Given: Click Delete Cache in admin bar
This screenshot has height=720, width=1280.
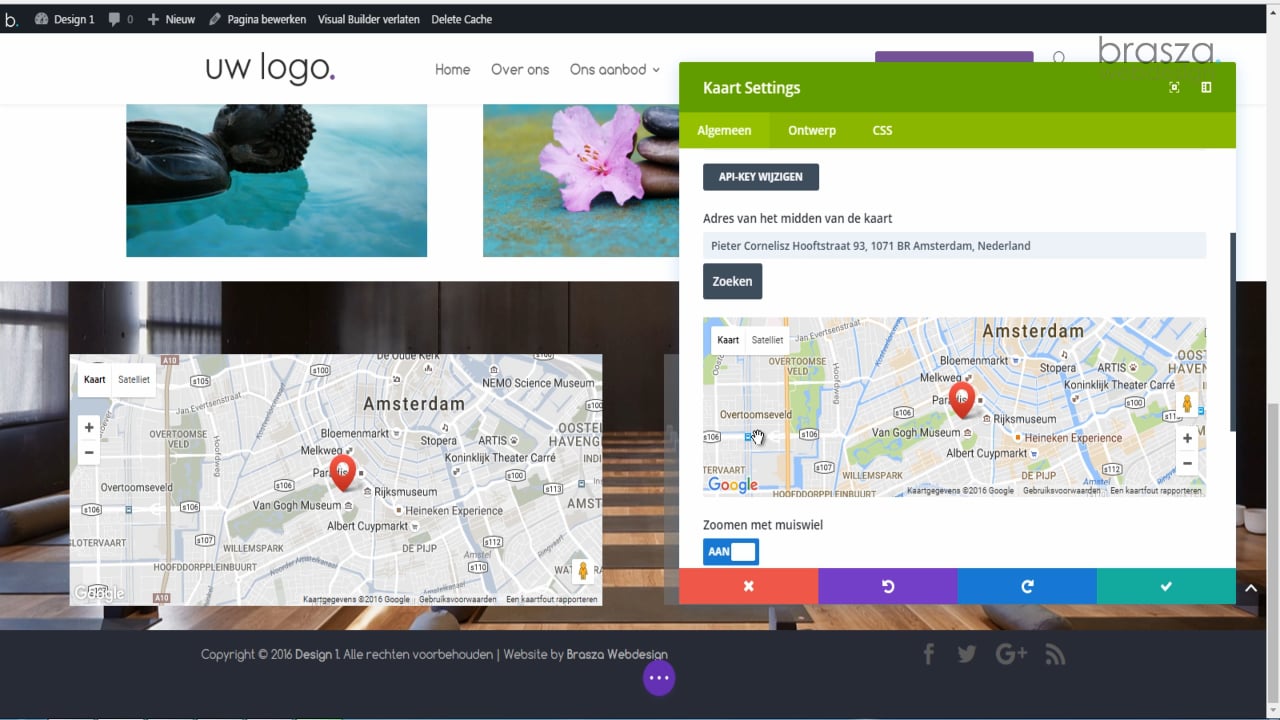Looking at the screenshot, I should [x=462, y=19].
